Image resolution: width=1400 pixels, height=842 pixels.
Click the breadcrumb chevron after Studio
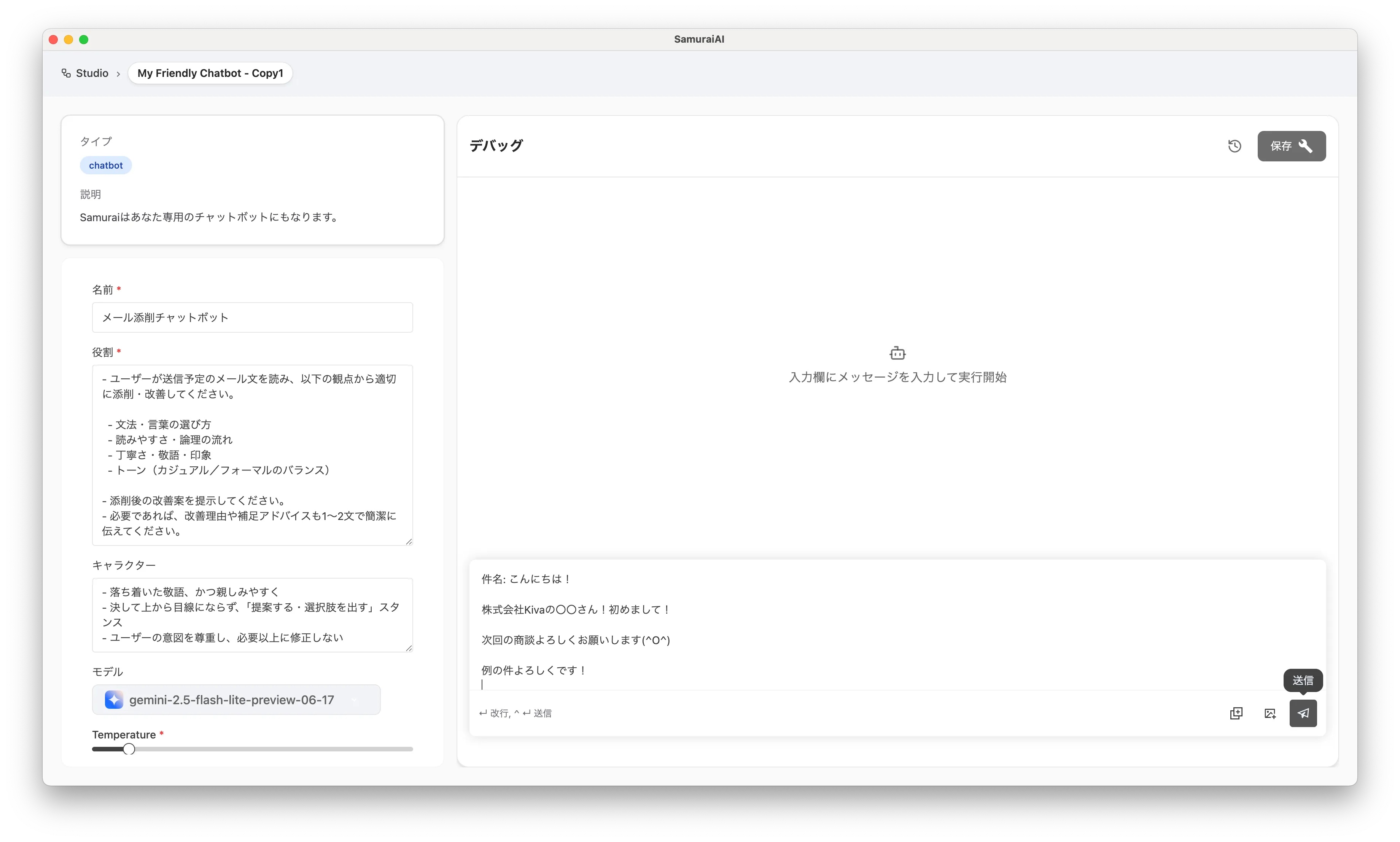coord(118,74)
